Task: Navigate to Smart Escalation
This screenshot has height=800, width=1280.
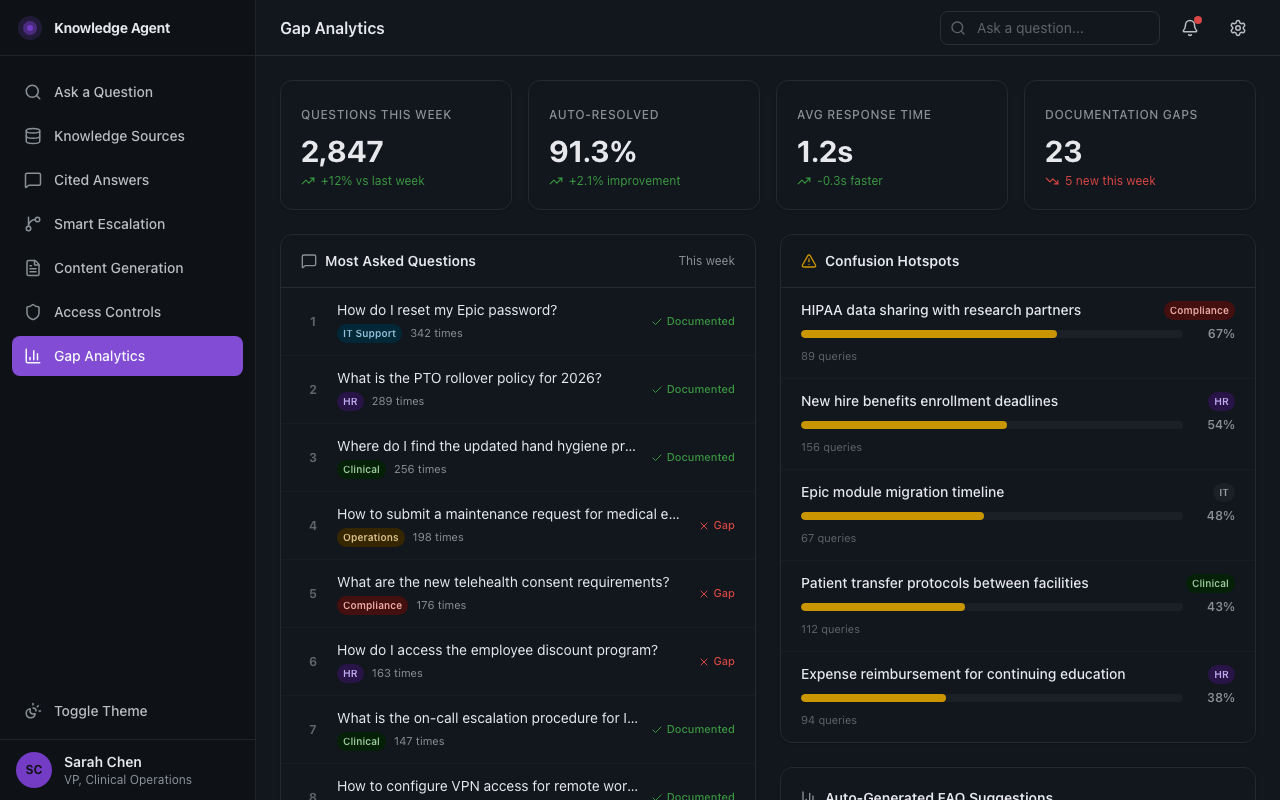Action: [110, 224]
